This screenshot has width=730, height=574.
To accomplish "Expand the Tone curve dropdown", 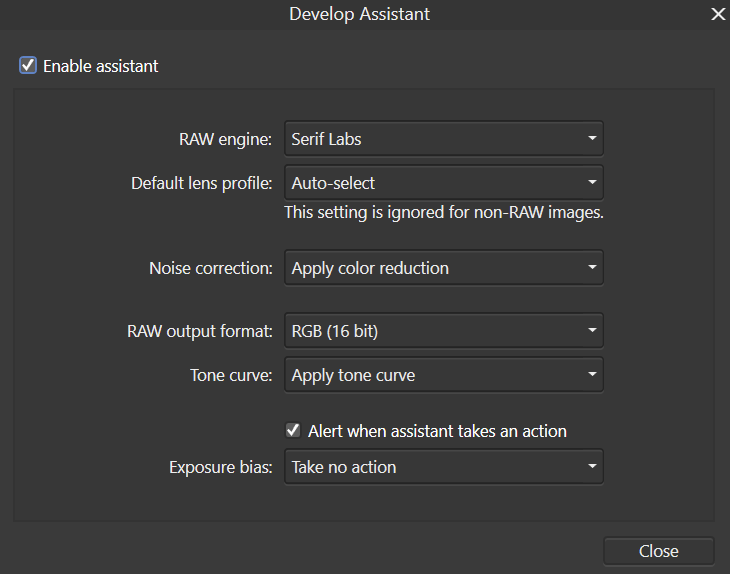I will click(x=444, y=375).
